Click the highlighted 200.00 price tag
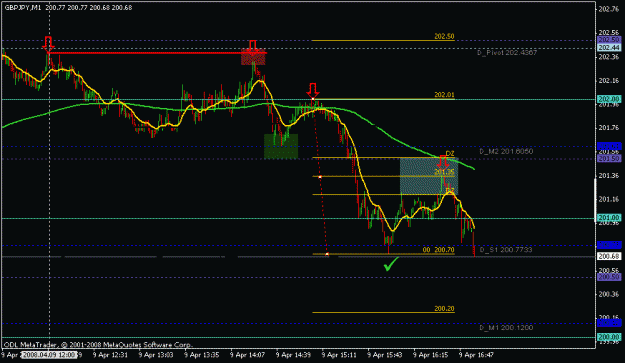625x363 pixels. click(609, 337)
